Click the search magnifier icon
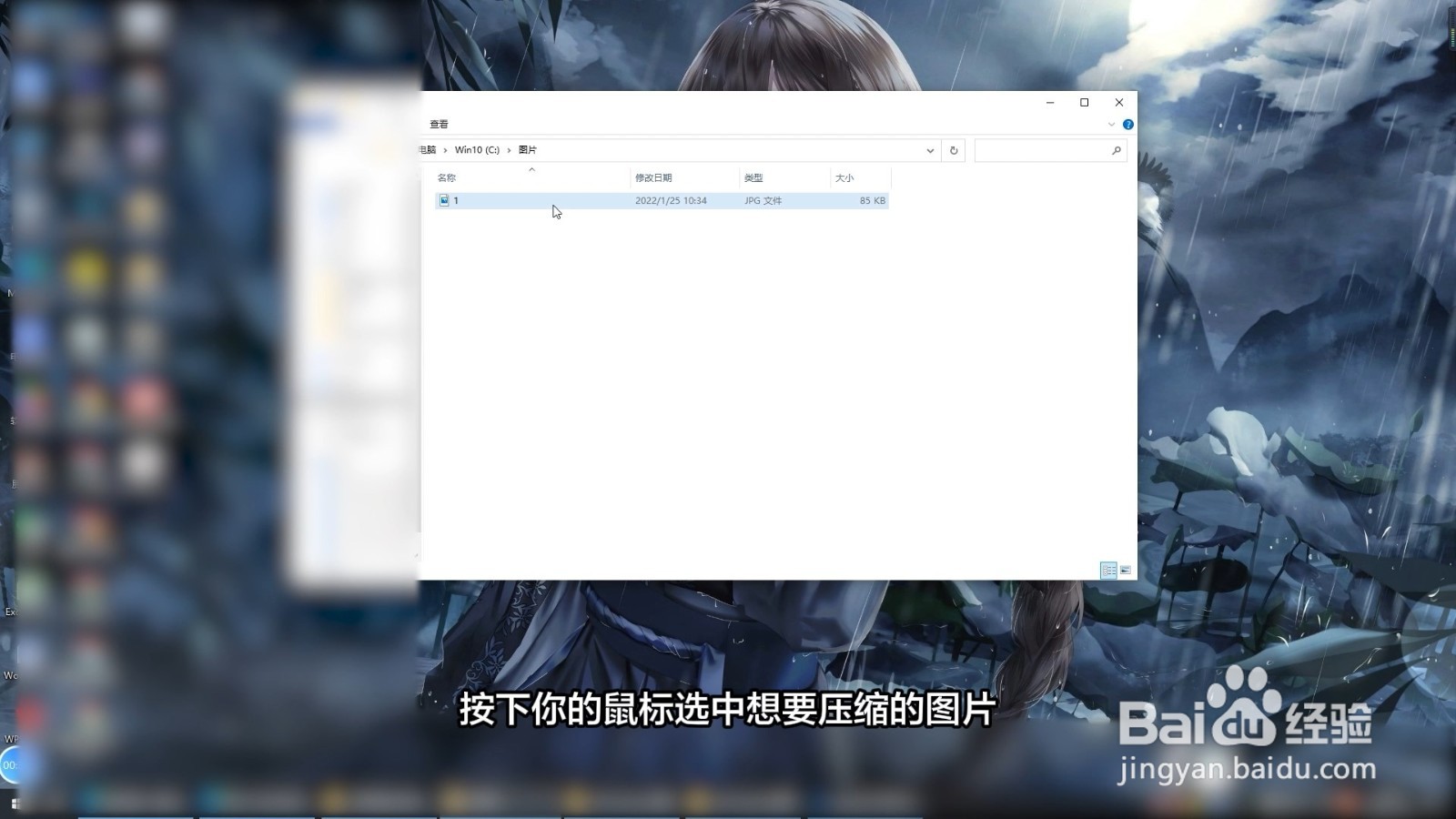Image resolution: width=1456 pixels, height=819 pixels. click(1117, 150)
